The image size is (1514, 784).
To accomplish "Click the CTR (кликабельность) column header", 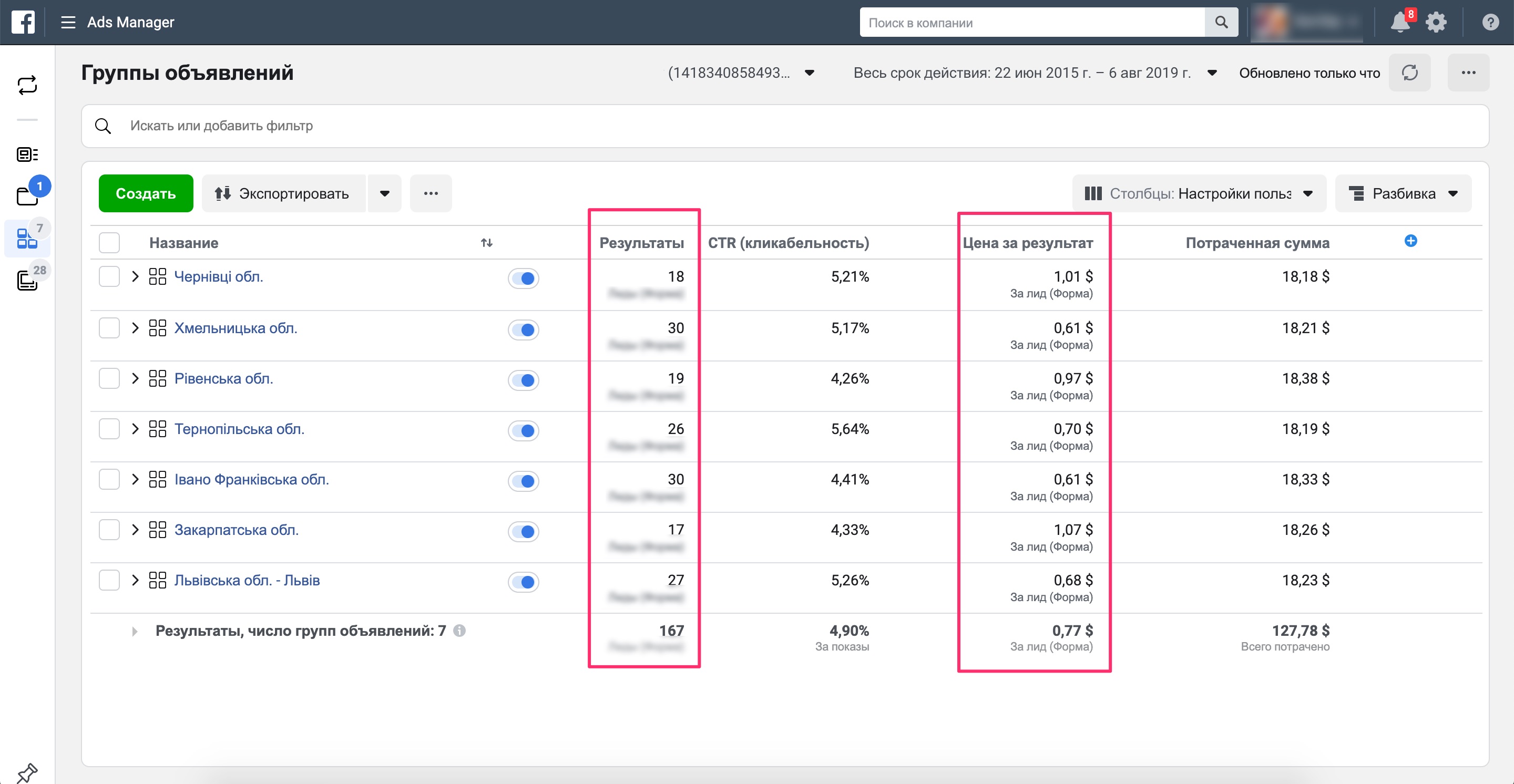I will (788, 243).
